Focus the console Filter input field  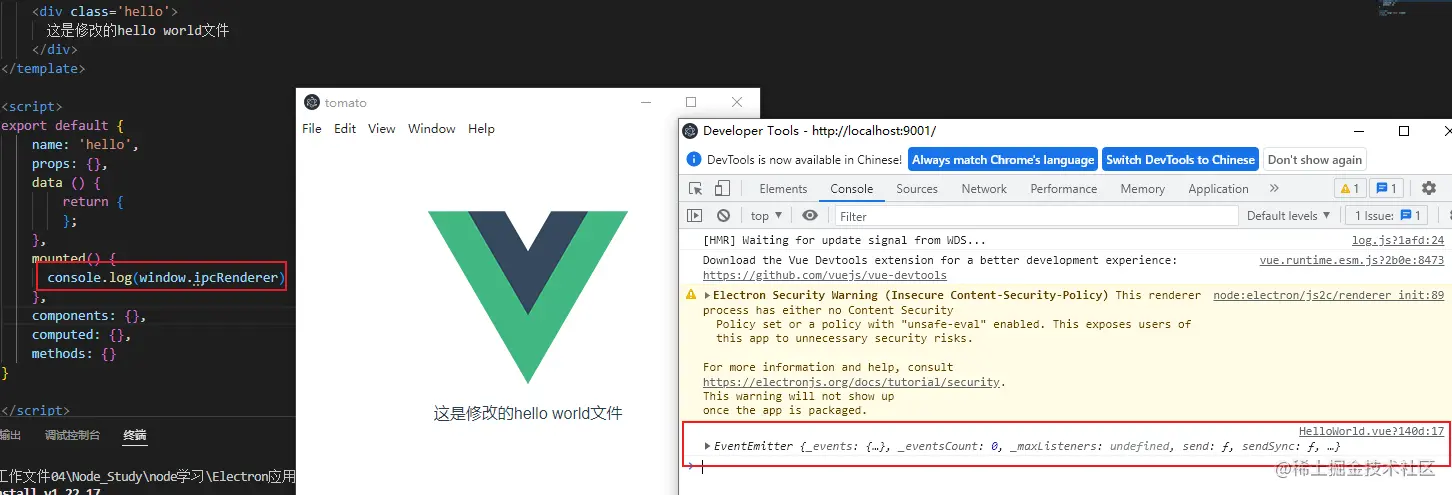(1036, 215)
